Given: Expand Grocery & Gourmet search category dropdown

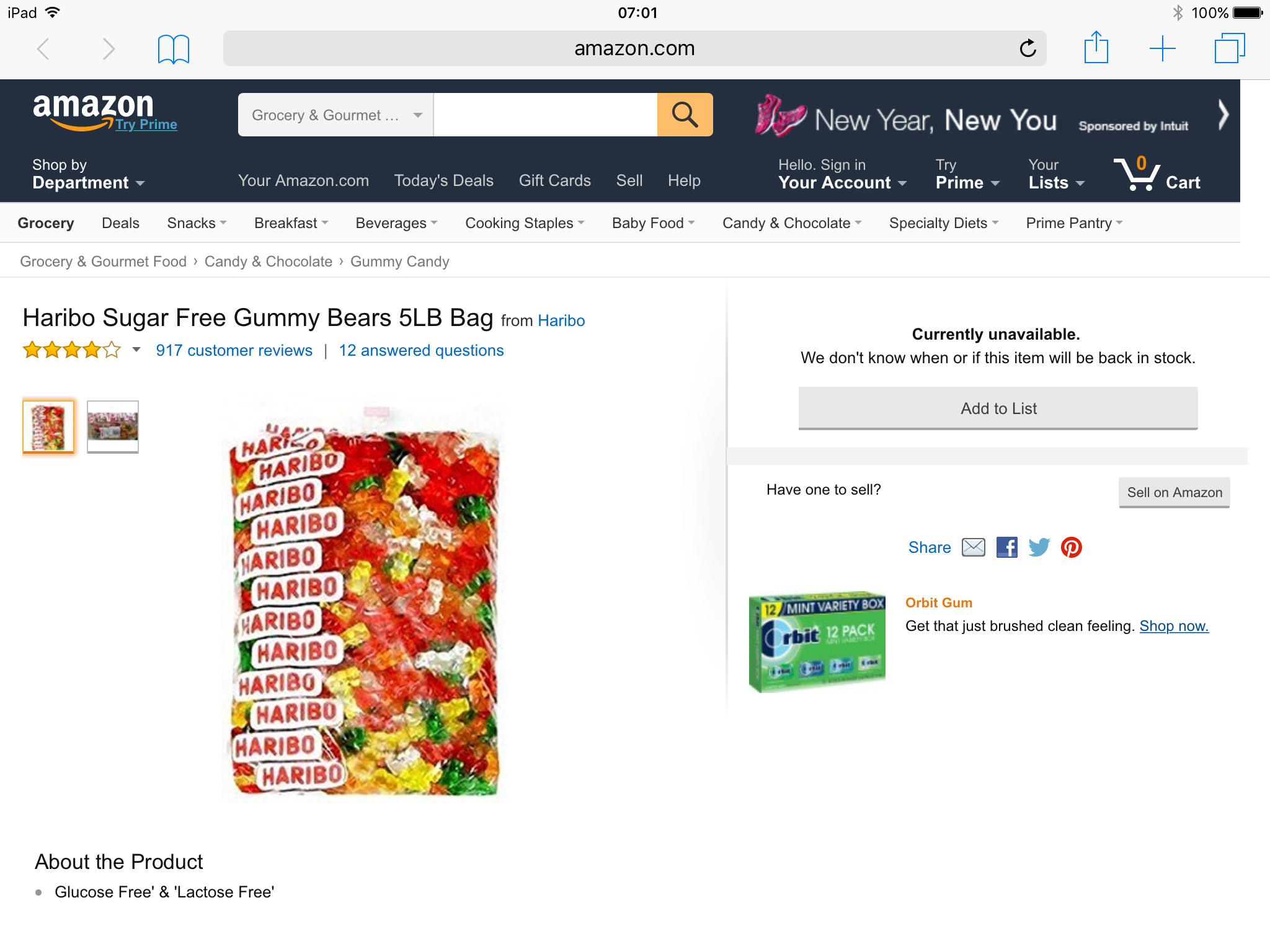Looking at the screenshot, I should (x=335, y=115).
